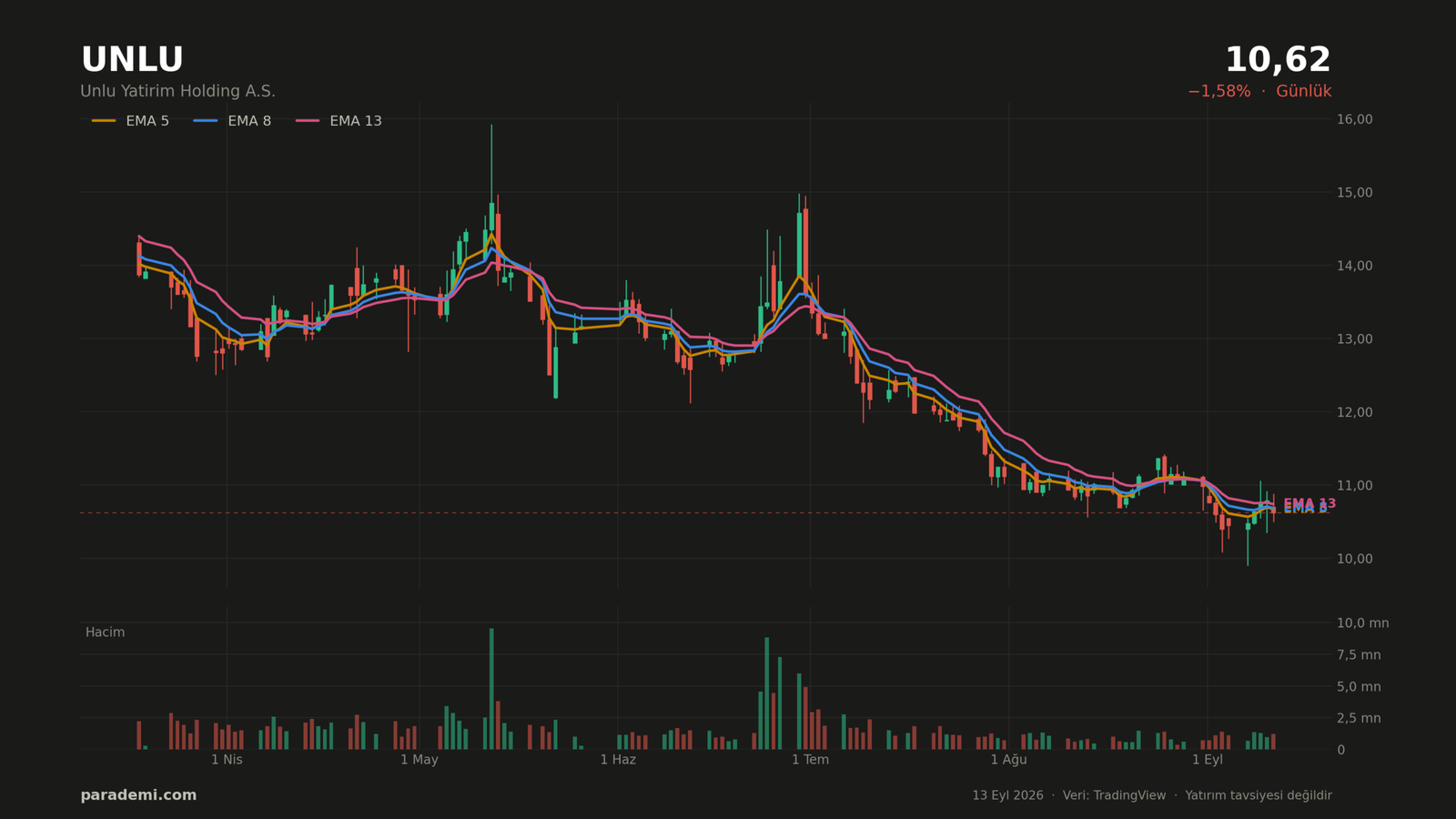Open the parademi.com footer link

click(x=138, y=795)
